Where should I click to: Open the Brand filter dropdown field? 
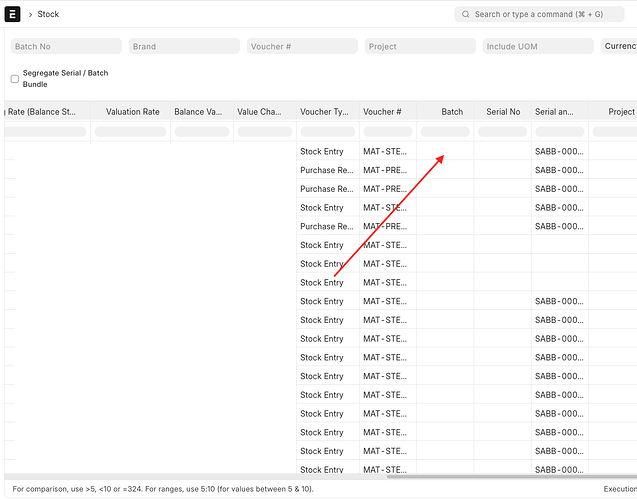(184, 46)
